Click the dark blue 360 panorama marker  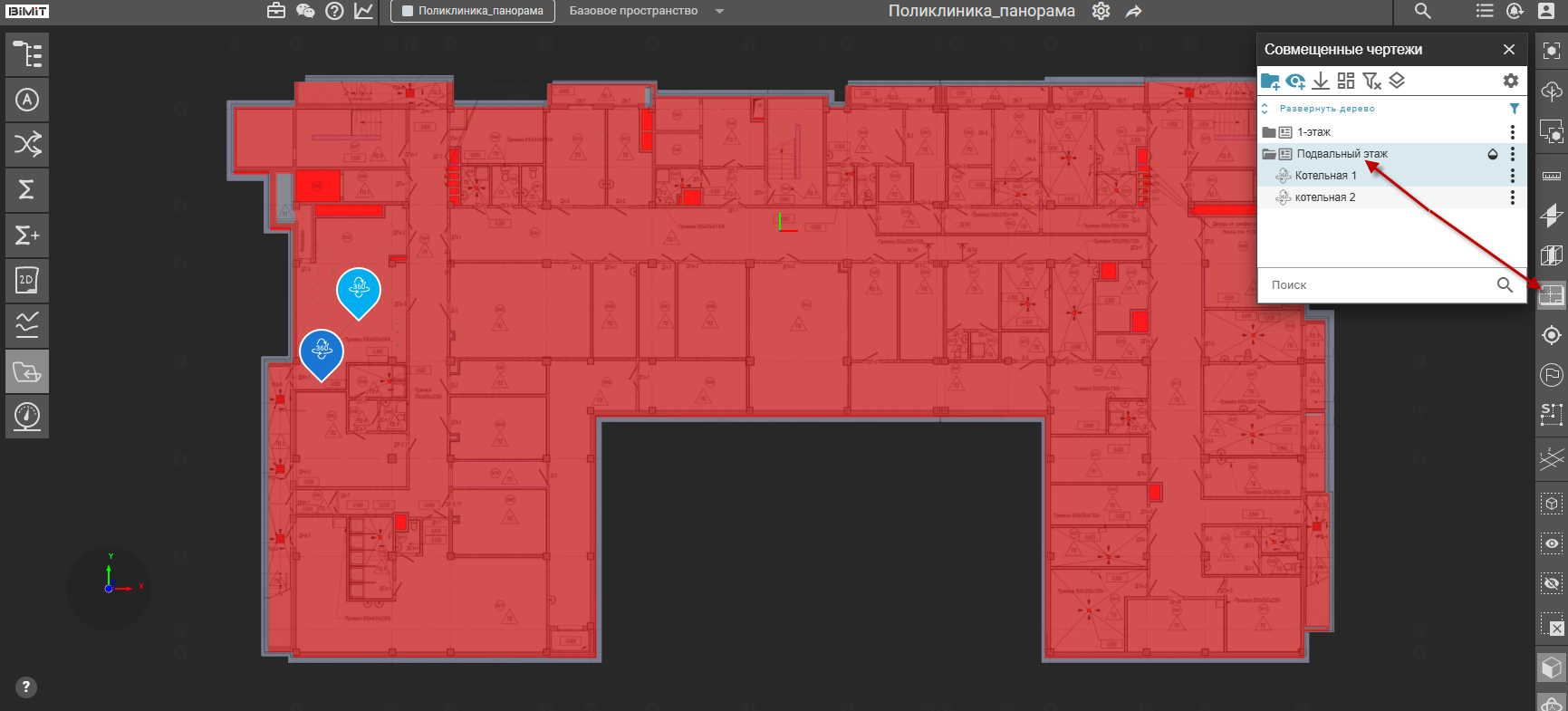click(322, 354)
